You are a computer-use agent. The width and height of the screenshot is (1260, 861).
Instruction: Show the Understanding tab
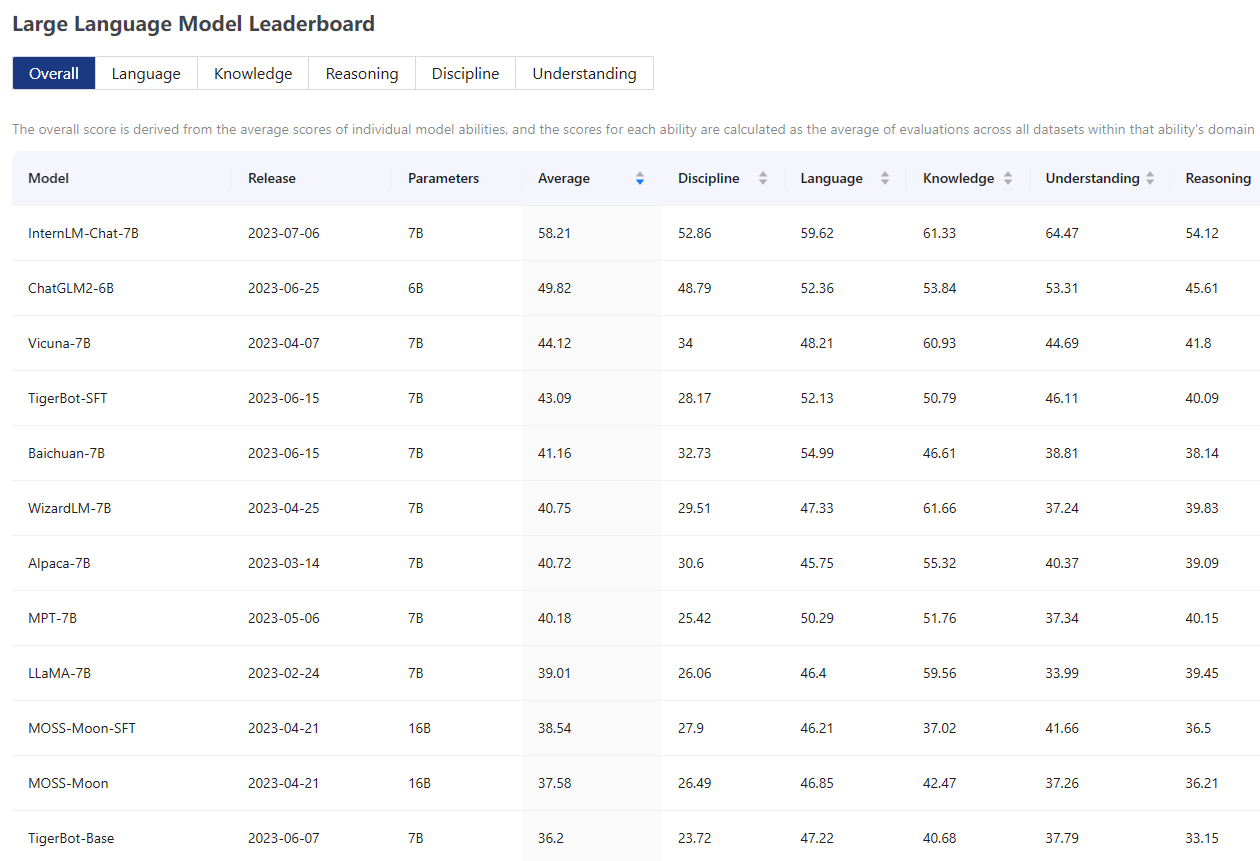click(x=584, y=74)
